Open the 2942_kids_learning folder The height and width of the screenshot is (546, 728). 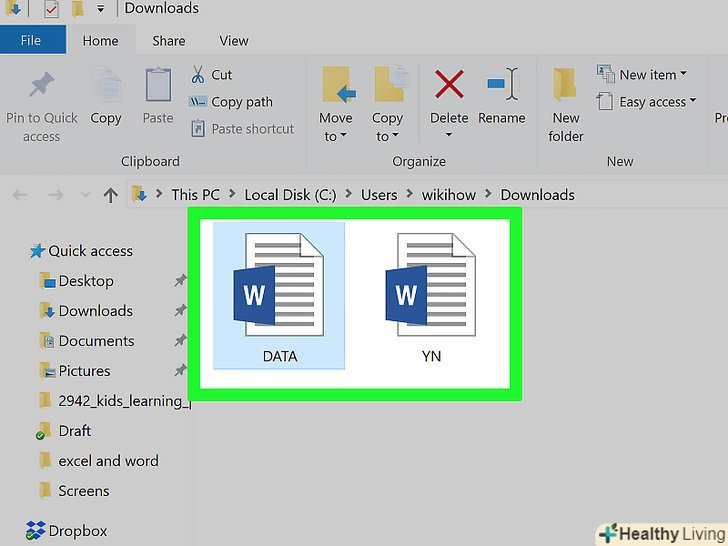pyautogui.click(x=124, y=401)
